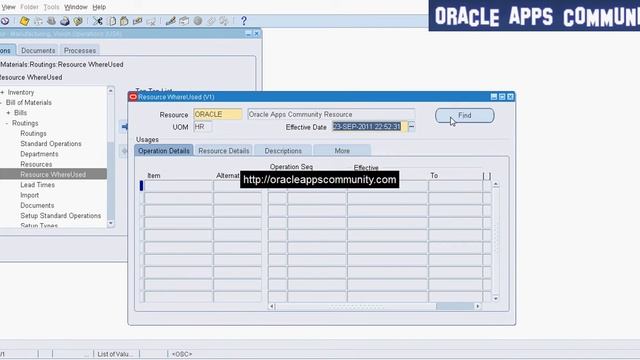Open the Folder menu
The image size is (640, 360).
[29, 7]
